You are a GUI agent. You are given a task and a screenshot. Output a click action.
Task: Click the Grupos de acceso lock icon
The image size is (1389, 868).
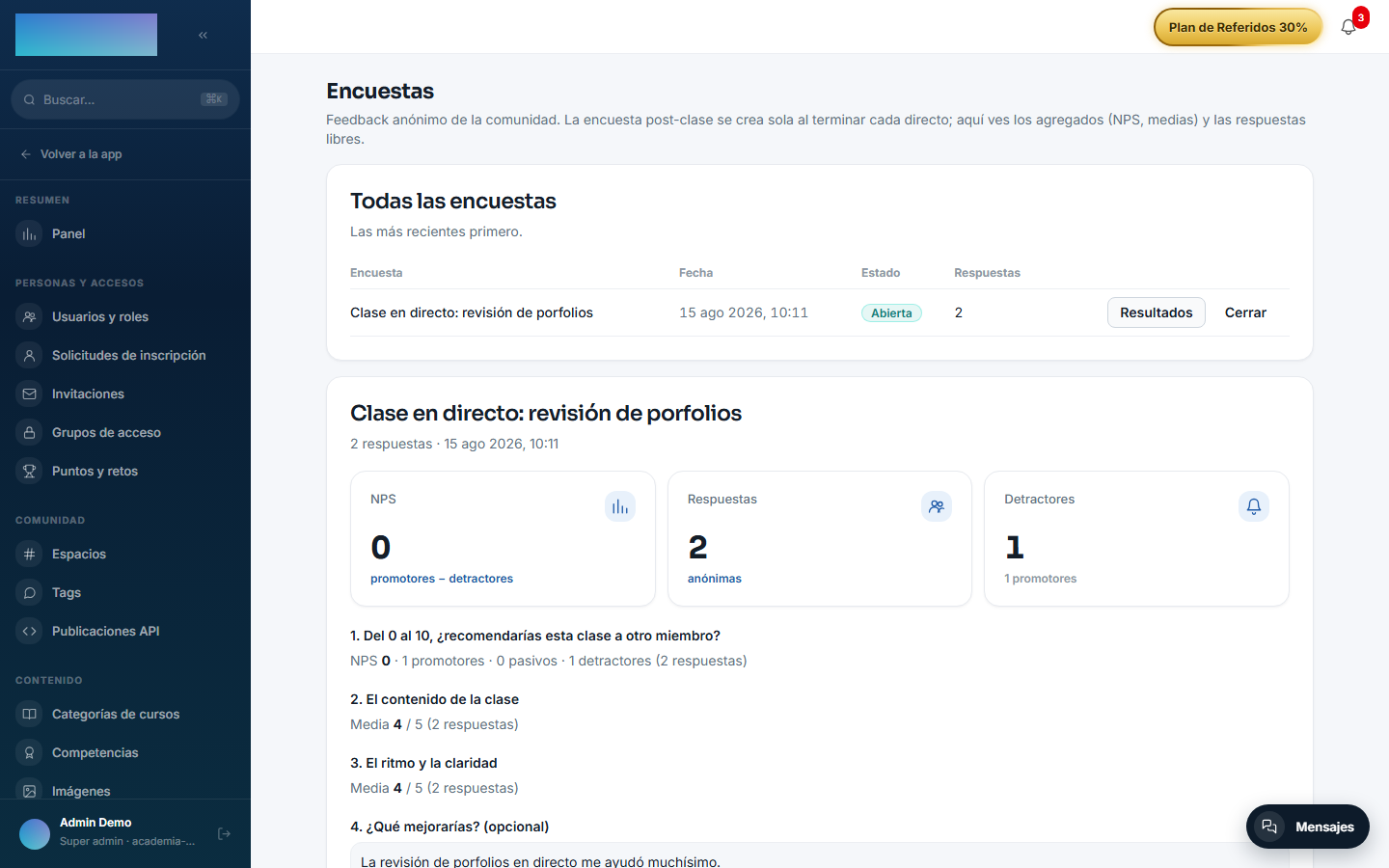coord(30,433)
